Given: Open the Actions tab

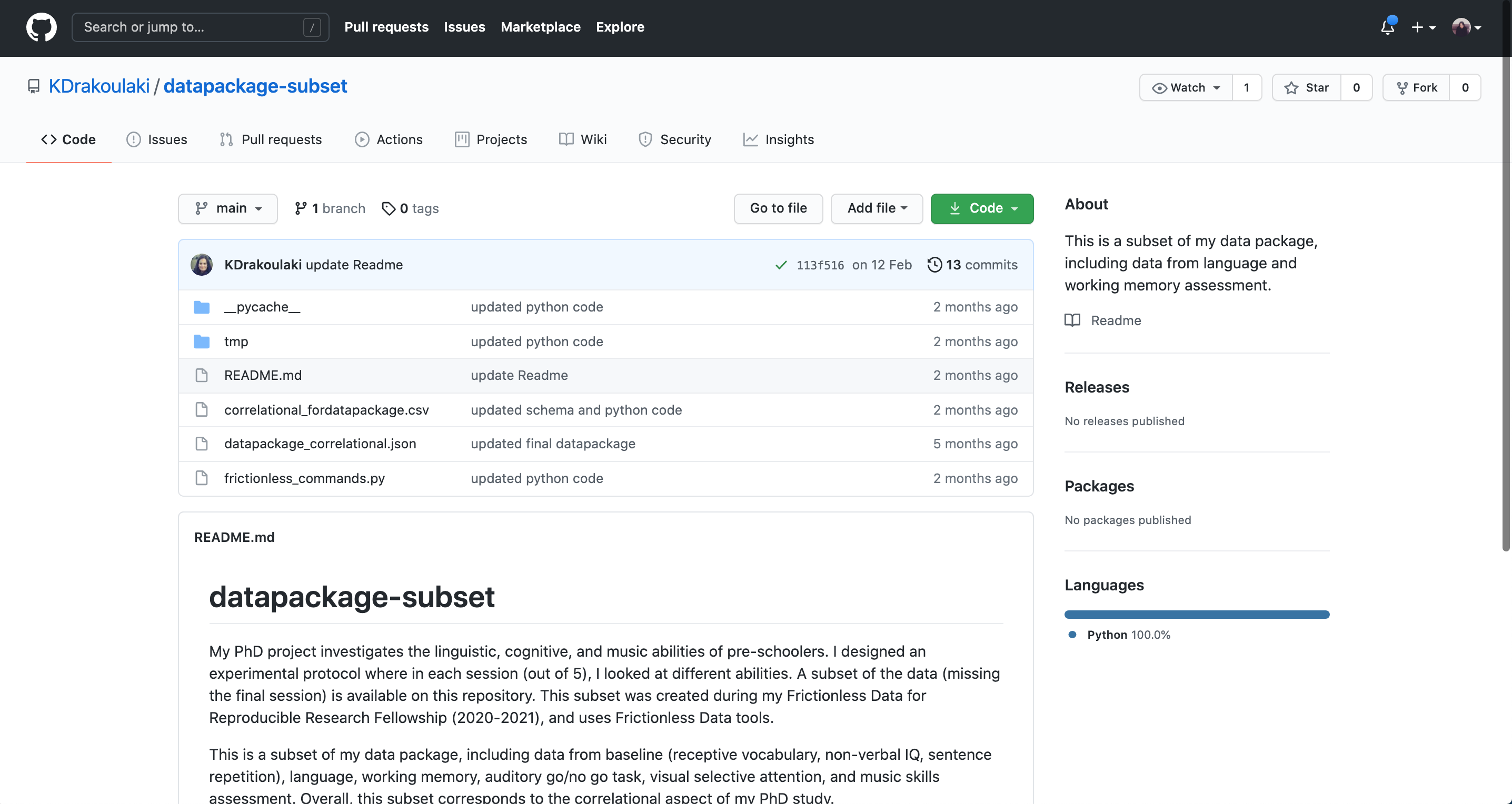Looking at the screenshot, I should pos(389,139).
